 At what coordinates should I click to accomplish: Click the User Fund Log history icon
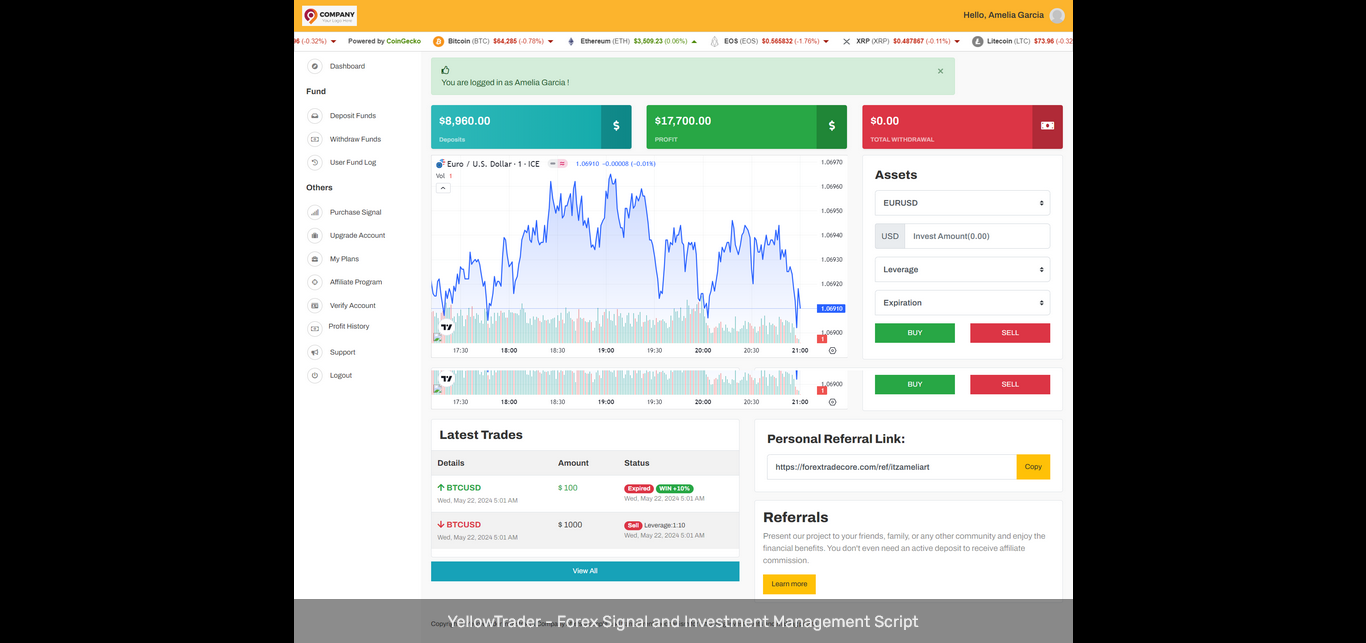[315, 162]
